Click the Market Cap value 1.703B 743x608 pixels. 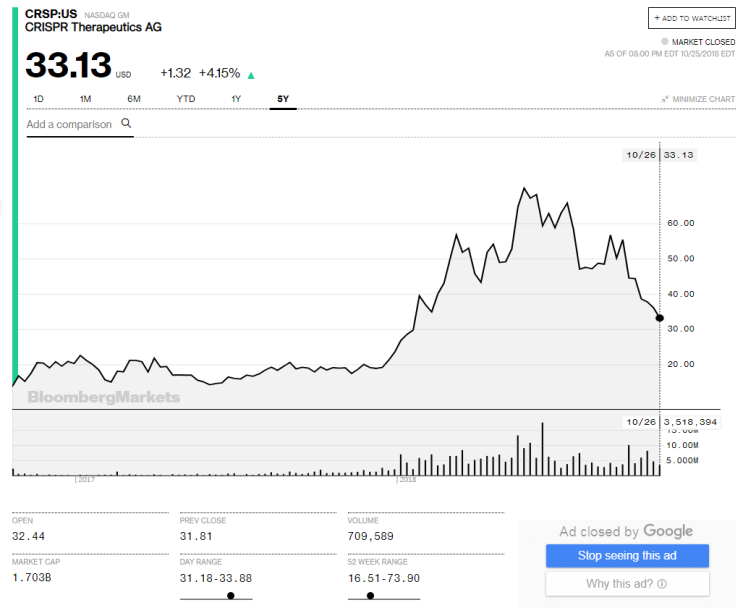[32, 578]
